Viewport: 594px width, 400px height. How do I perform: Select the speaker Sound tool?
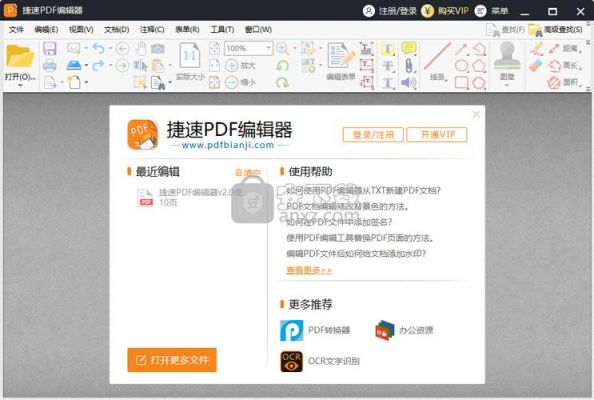click(x=409, y=82)
